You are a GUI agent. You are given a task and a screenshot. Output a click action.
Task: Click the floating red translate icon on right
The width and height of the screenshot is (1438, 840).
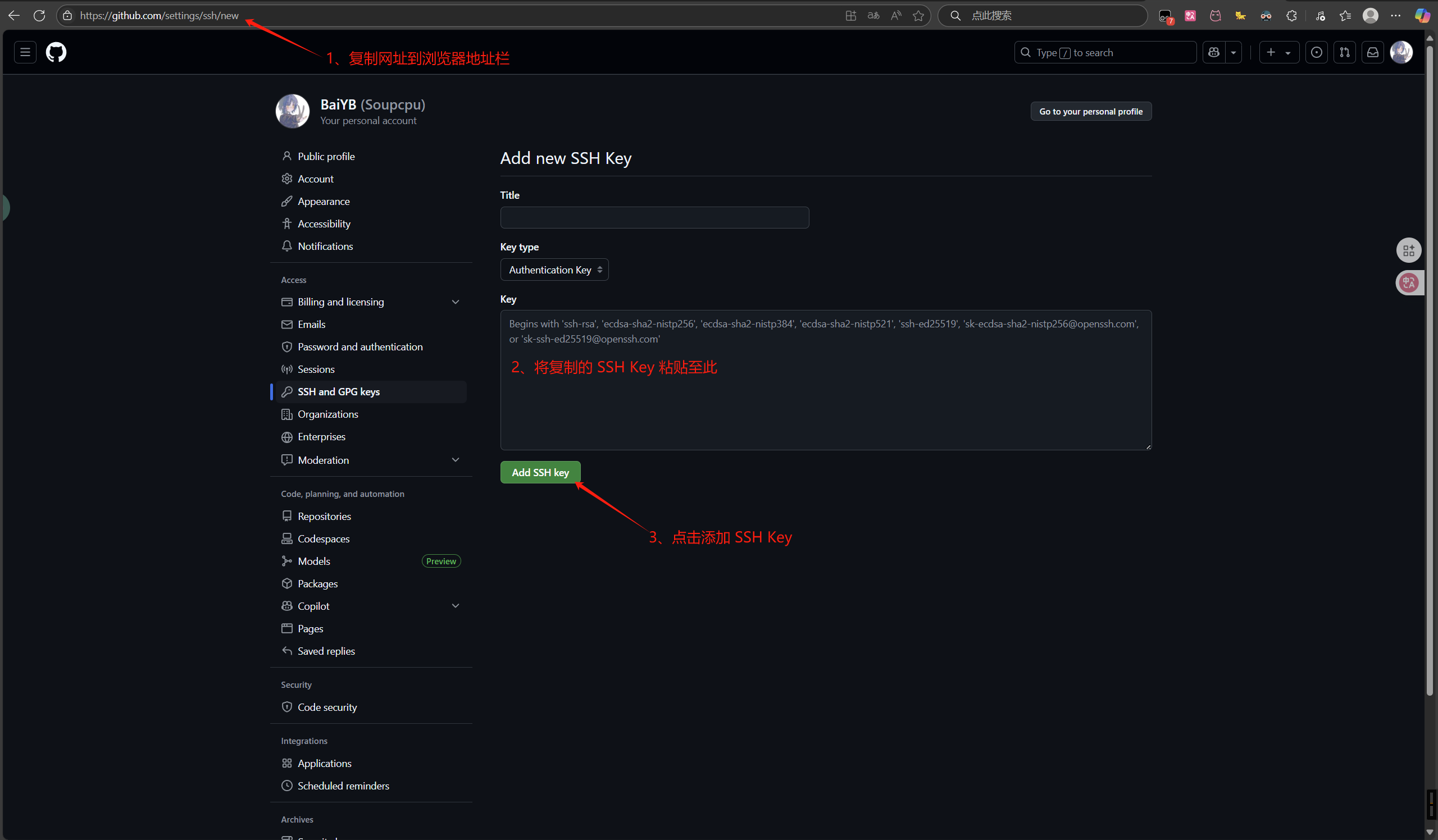point(1408,283)
